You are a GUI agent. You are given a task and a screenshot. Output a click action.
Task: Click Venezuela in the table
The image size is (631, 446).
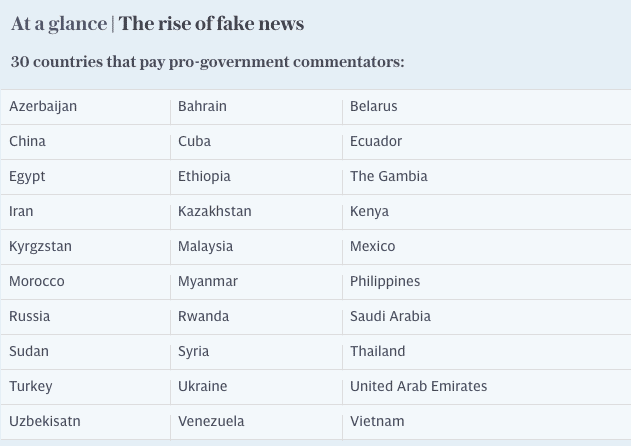click(x=211, y=421)
